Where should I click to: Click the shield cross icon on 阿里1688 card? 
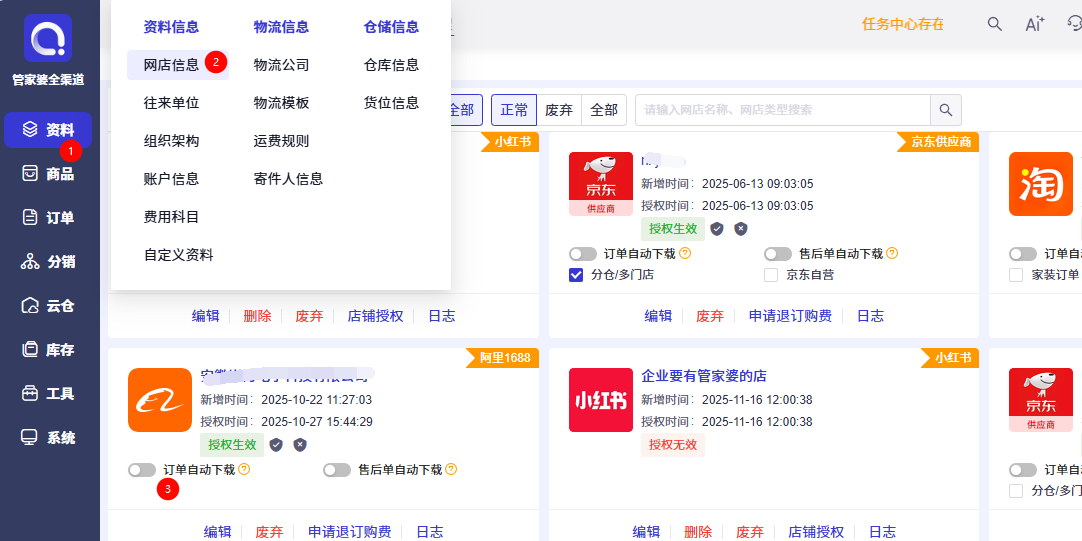[x=299, y=445]
